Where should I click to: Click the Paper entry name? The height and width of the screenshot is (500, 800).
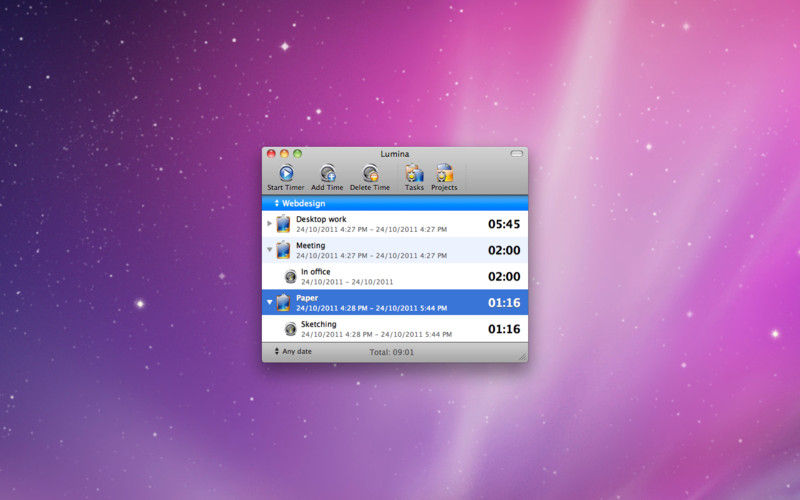coord(307,298)
